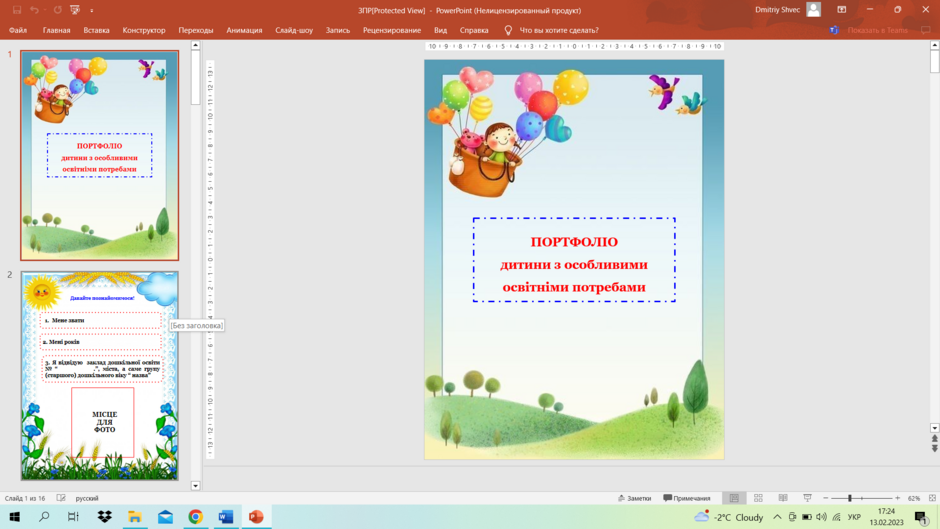The width and height of the screenshot is (940, 529).
Task: Open the weather widget showing -2°C Cloudy
Action: coord(728,517)
